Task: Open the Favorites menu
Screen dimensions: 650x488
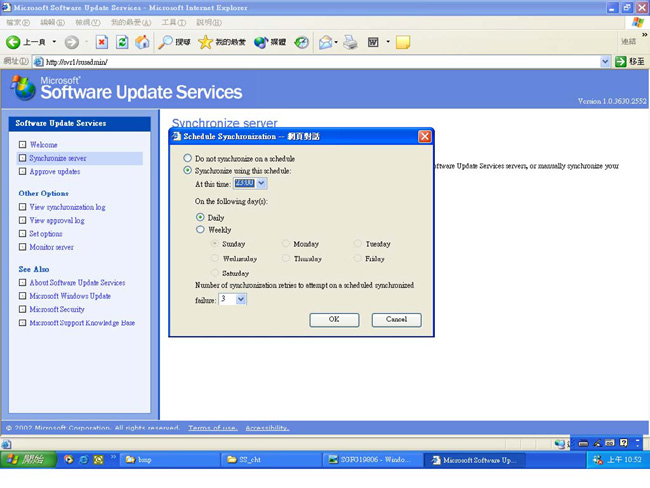Action: point(131,22)
